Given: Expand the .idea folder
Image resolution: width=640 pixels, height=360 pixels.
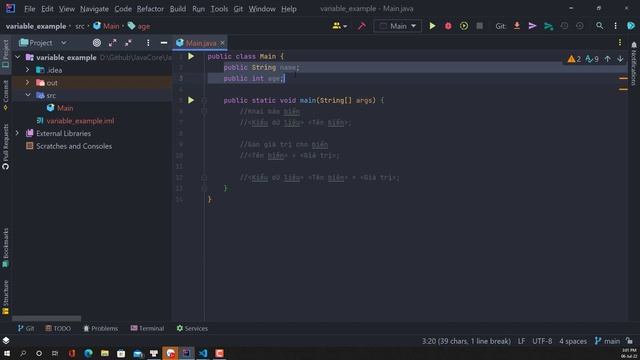Looking at the screenshot, I should point(27,70).
